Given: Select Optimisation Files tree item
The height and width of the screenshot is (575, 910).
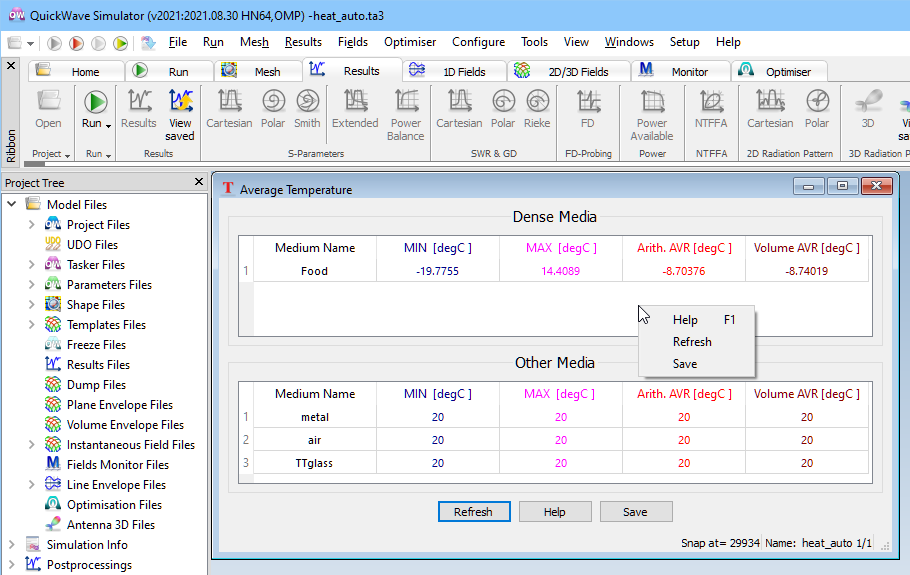Looking at the screenshot, I should pyautogui.click(x=114, y=505).
